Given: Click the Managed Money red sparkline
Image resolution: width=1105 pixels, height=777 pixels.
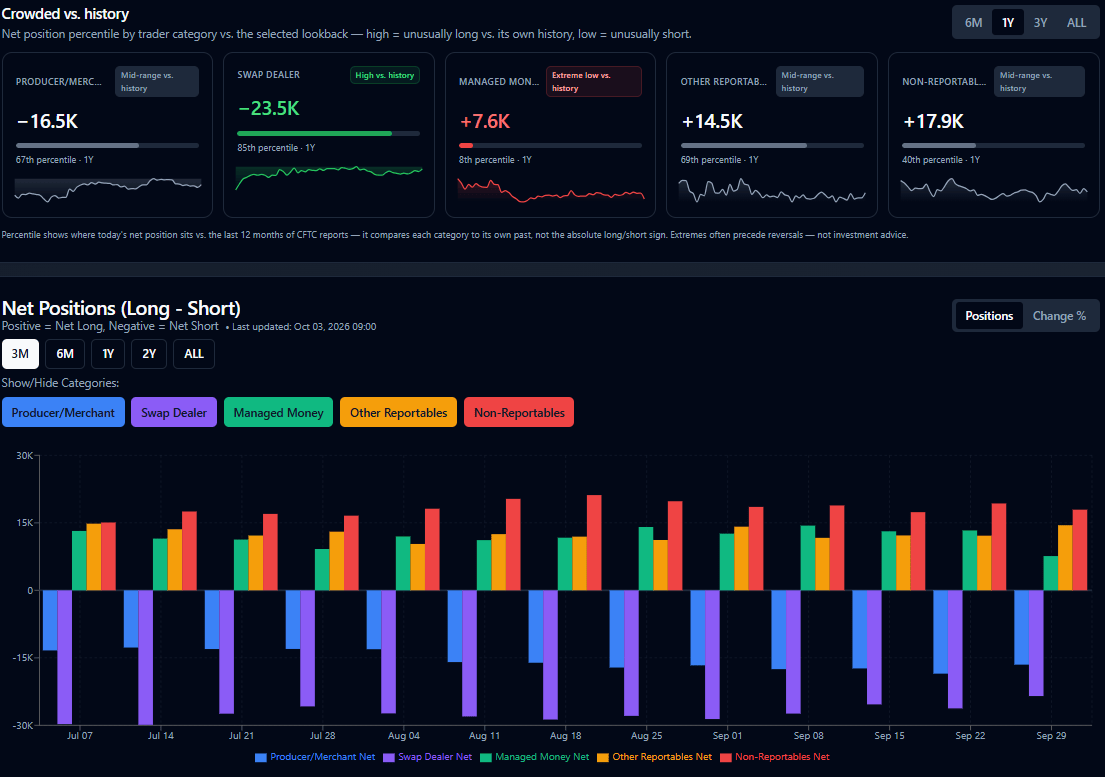Looking at the screenshot, I should [x=551, y=190].
